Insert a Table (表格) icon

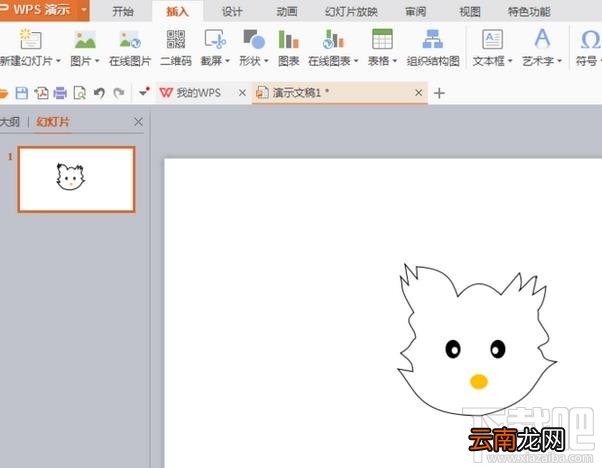(382, 39)
